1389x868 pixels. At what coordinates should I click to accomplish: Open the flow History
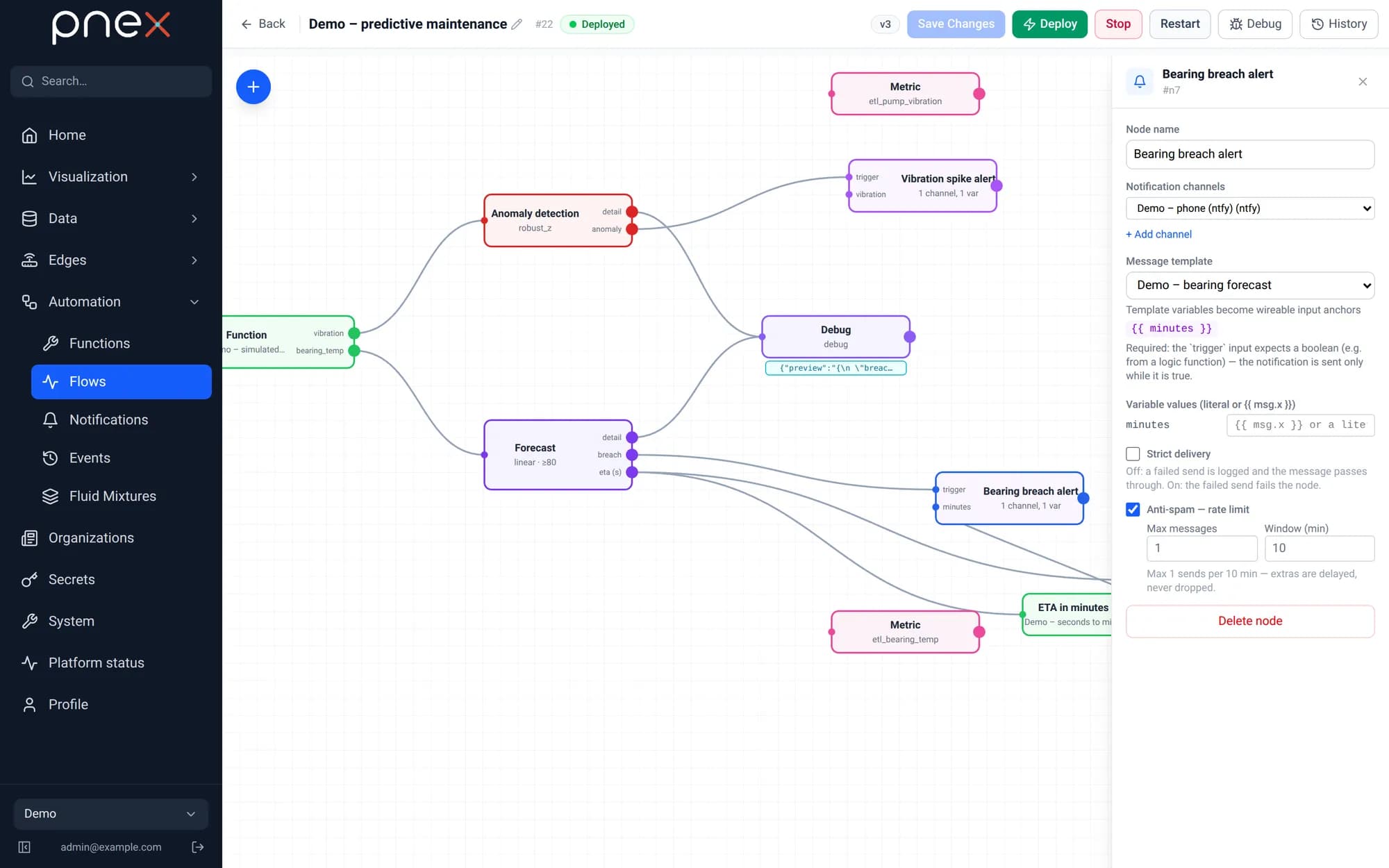coord(1338,24)
